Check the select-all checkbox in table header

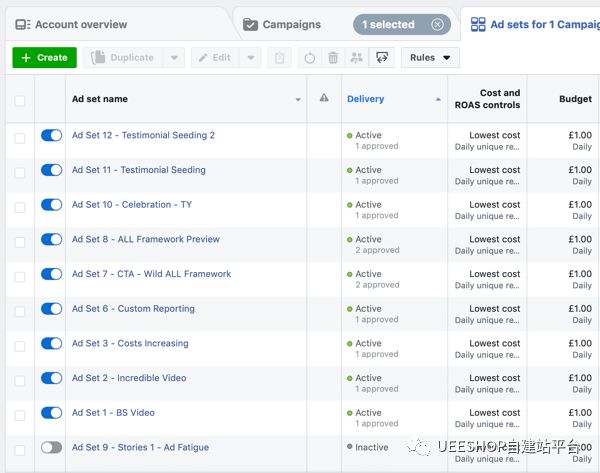point(20,100)
